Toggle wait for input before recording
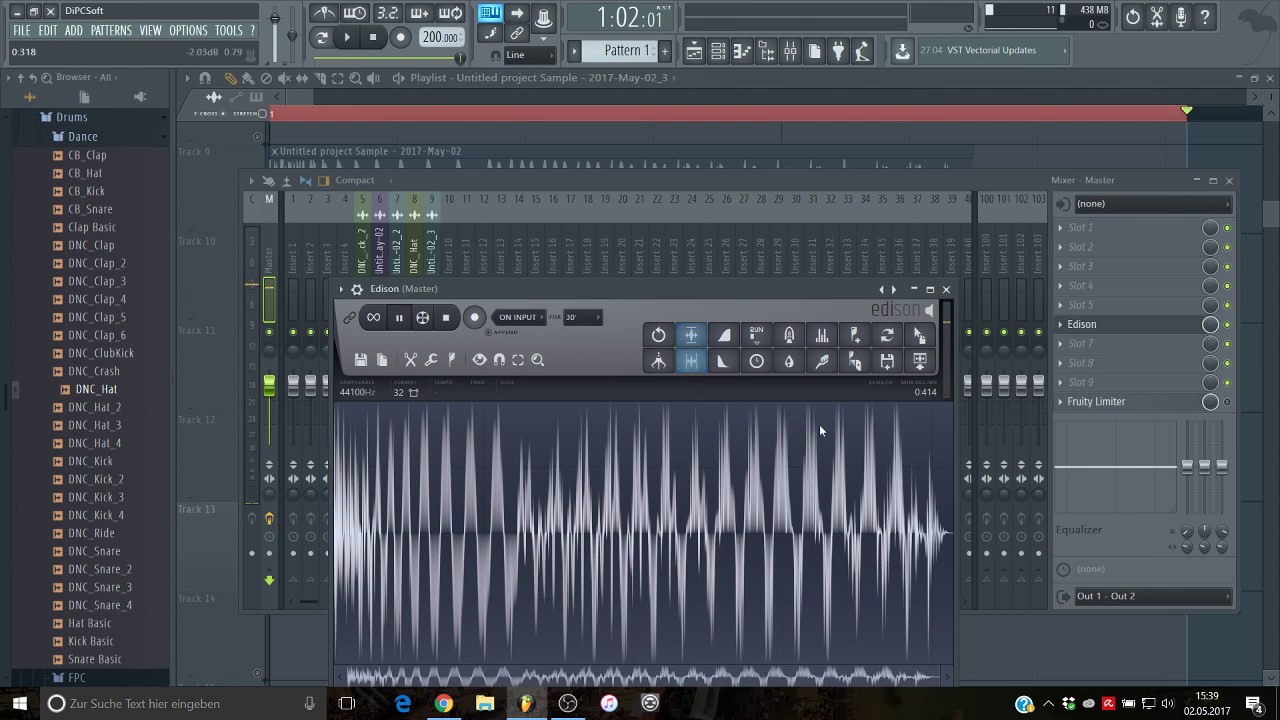 [x=355, y=13]
